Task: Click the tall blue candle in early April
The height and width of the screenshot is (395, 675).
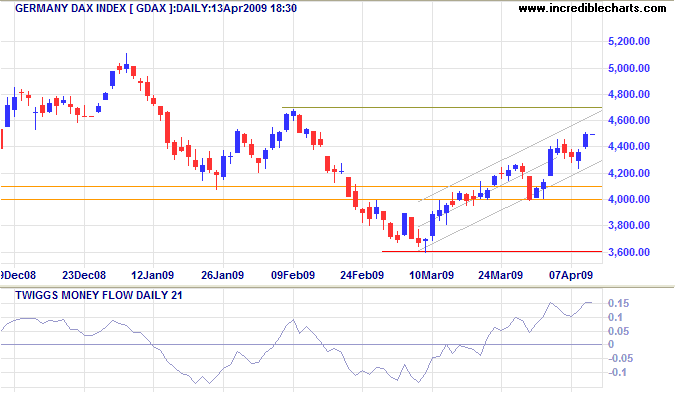Action: [x=550, y=162]
